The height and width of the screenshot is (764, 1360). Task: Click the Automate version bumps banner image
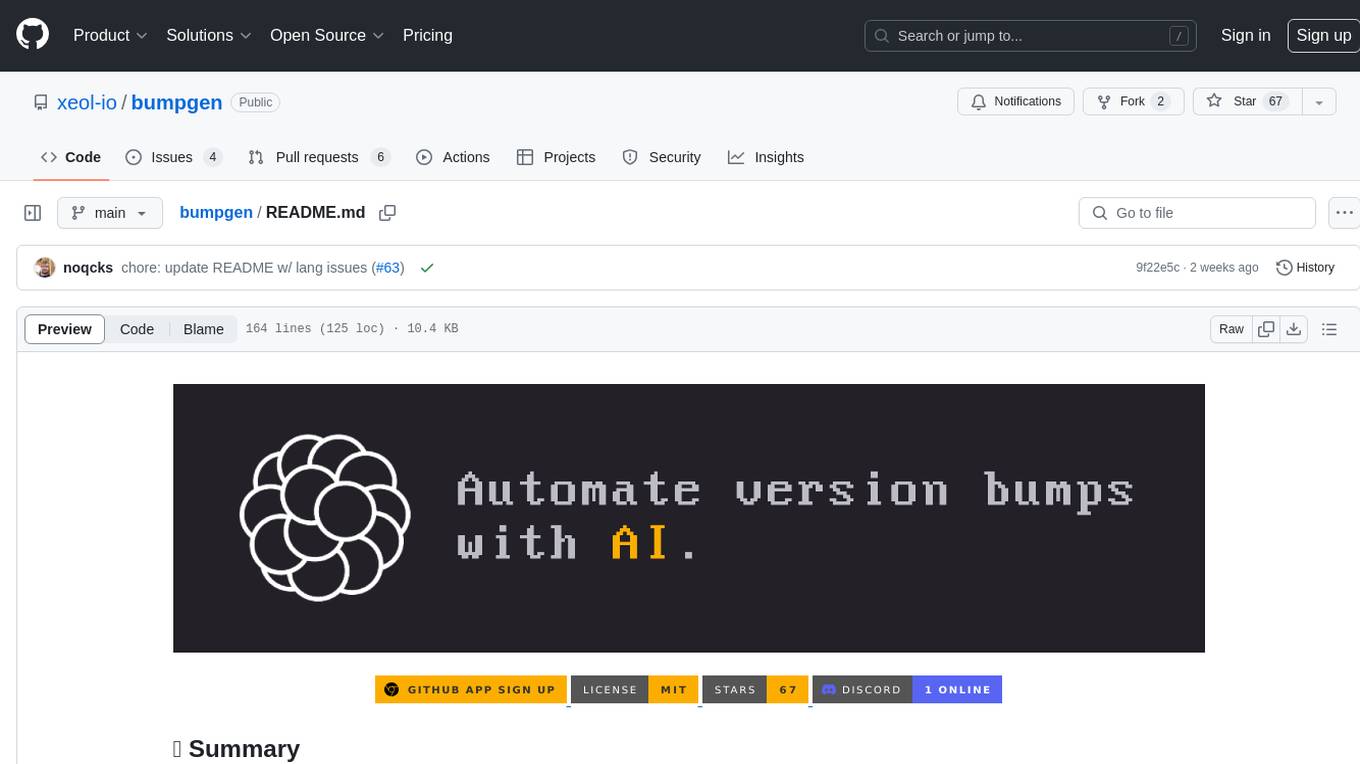point(689,518)
